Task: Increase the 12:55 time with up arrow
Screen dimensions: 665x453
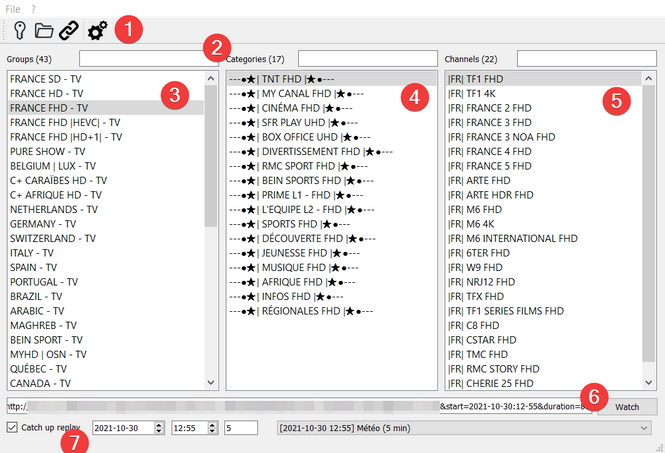Action: [x=212, y=424]
